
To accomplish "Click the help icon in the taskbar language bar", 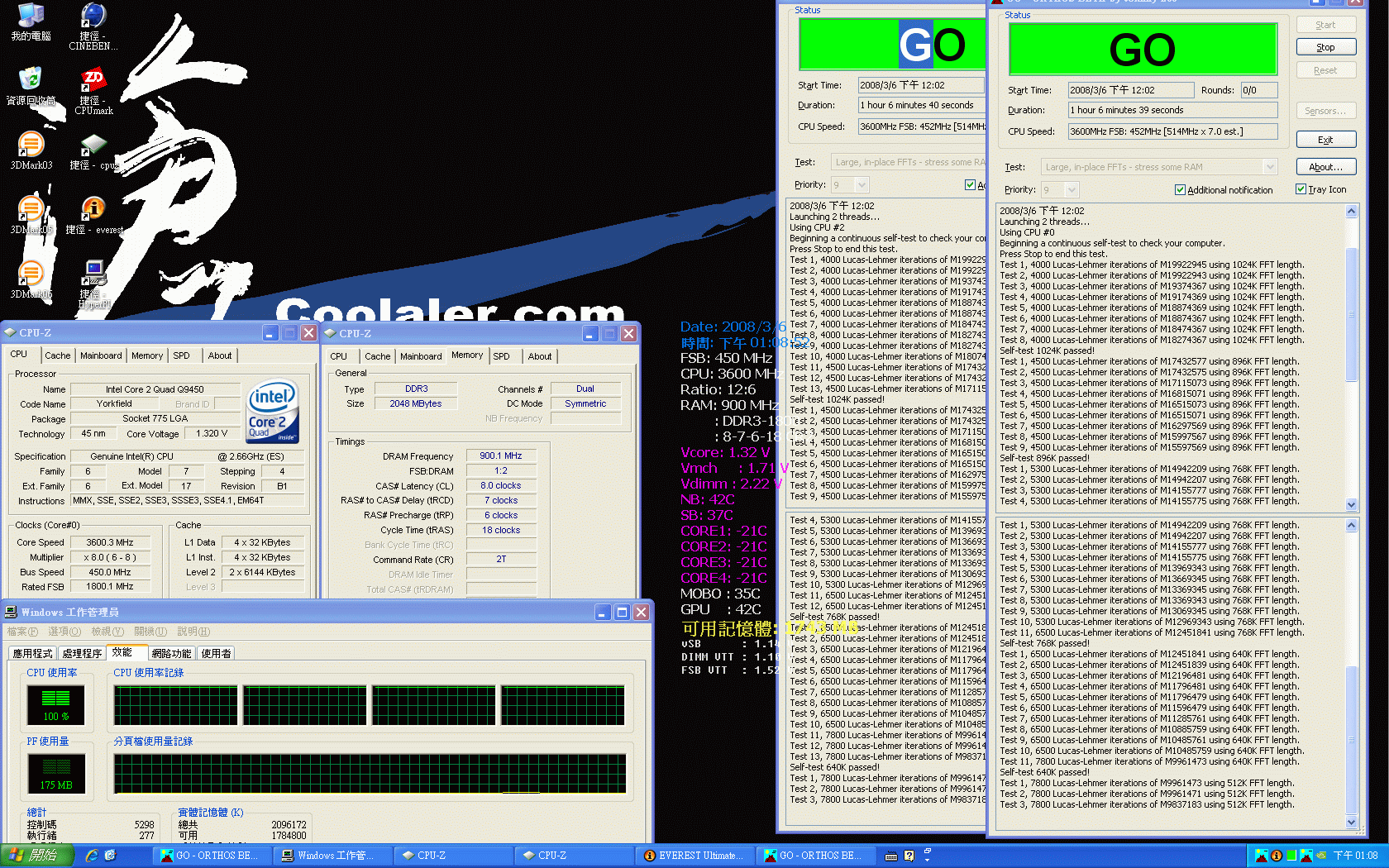I will tap(909, 856).
